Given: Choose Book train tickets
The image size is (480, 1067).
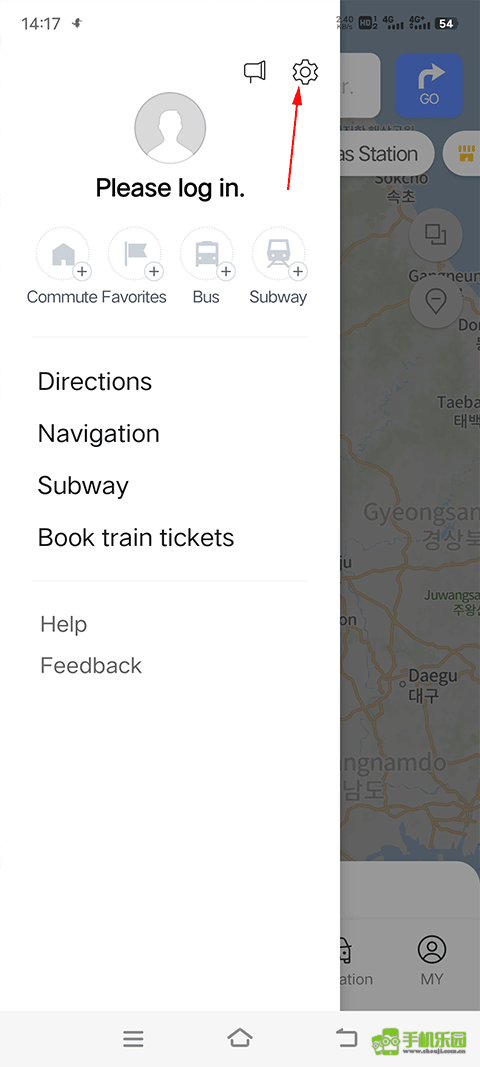Looking at the screenshot, I should [136, 538].
